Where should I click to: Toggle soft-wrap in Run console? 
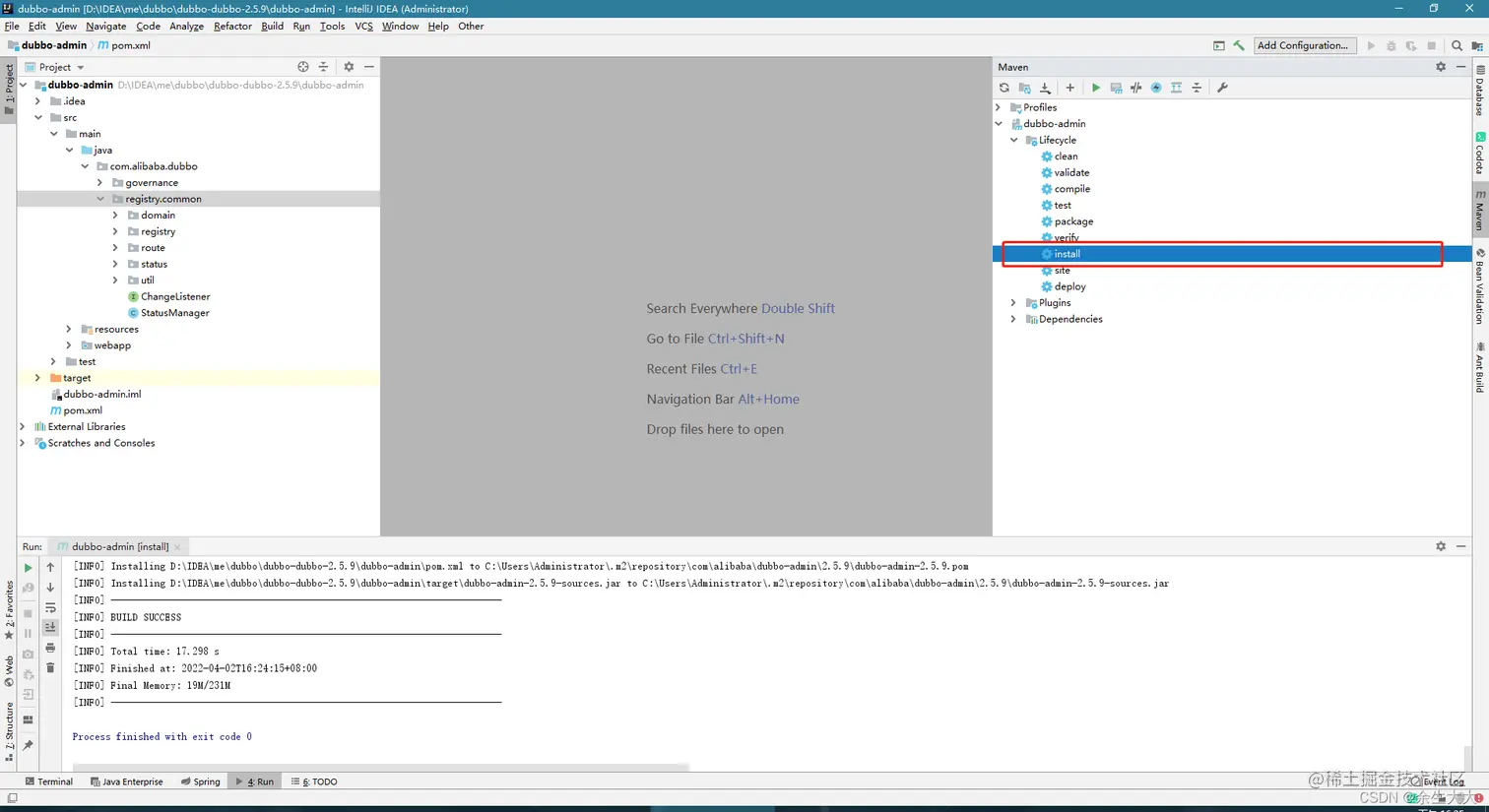[50, 608]
